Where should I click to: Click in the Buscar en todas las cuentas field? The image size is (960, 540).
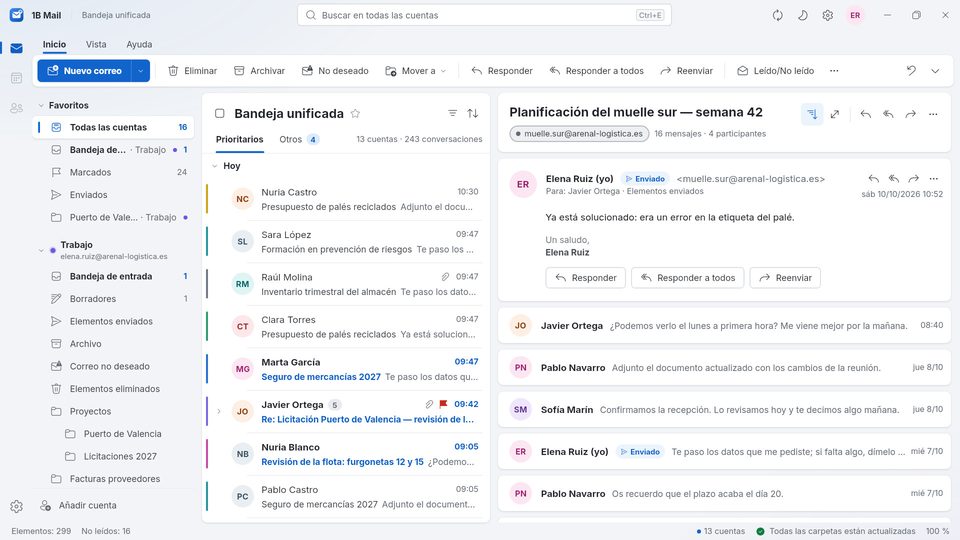pos(484,15)
